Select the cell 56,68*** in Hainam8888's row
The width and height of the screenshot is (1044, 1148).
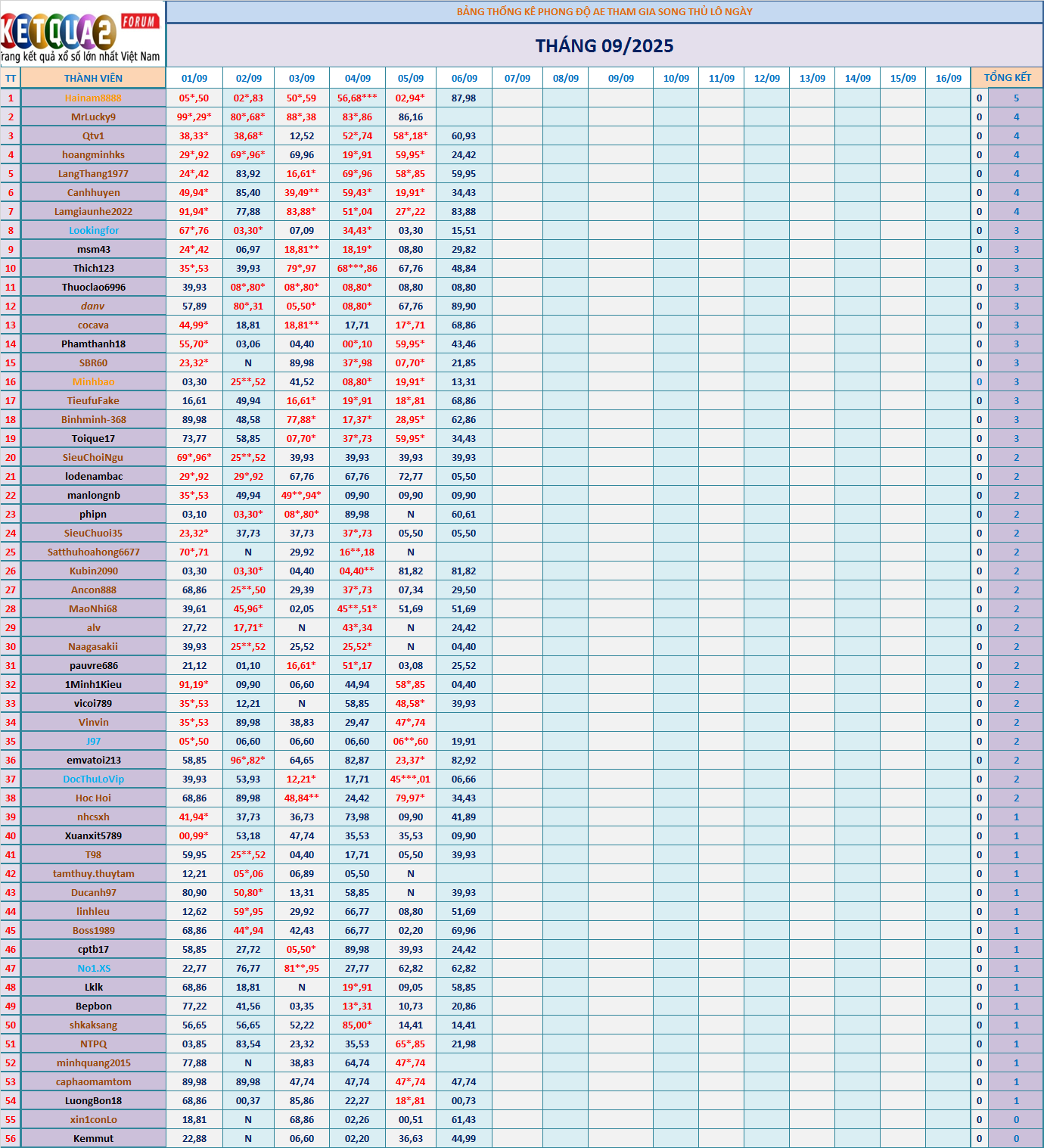click(x=357, y=98)
